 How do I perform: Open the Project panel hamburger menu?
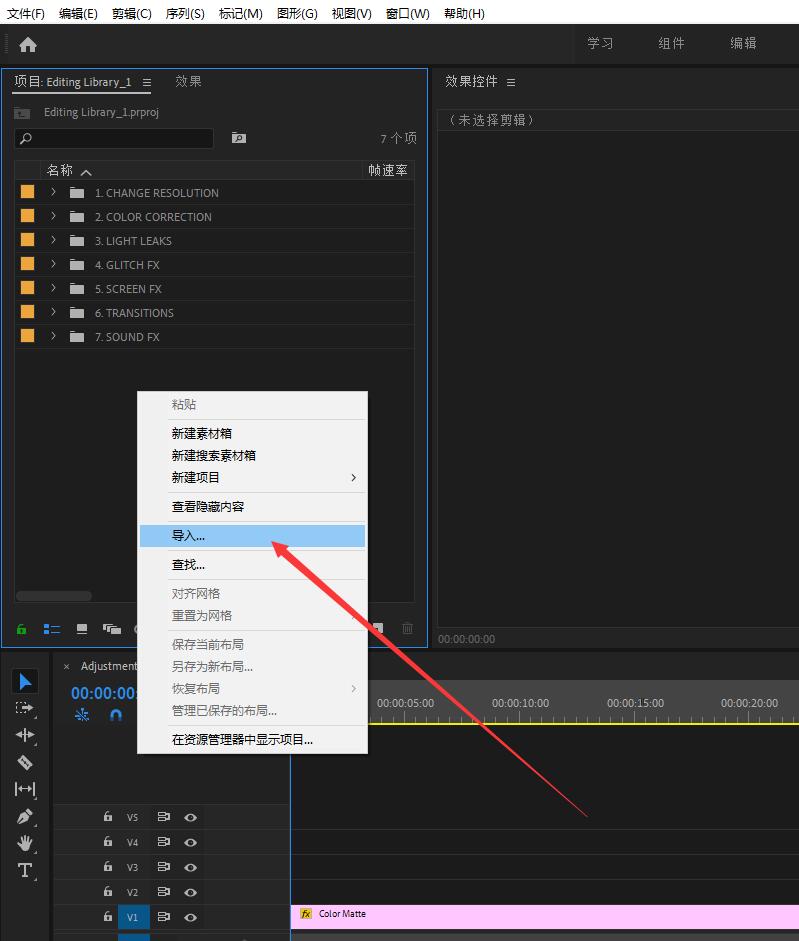tap(147, 82)
